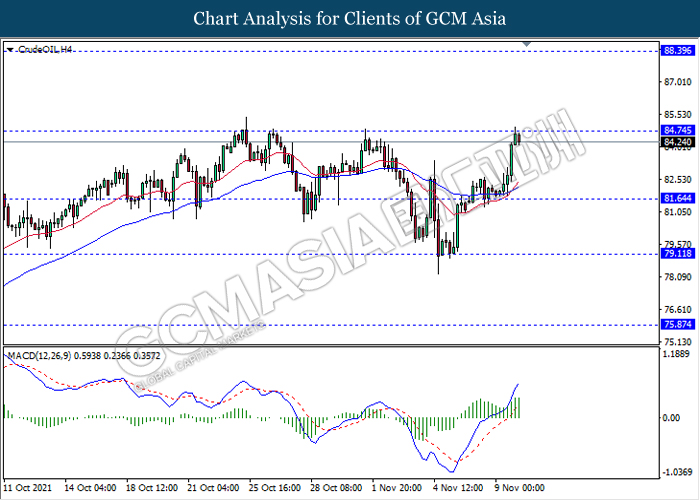700x500 pixels.
Task: Click the 1.1889 MACD scale value
Action: tap(678, 354)
